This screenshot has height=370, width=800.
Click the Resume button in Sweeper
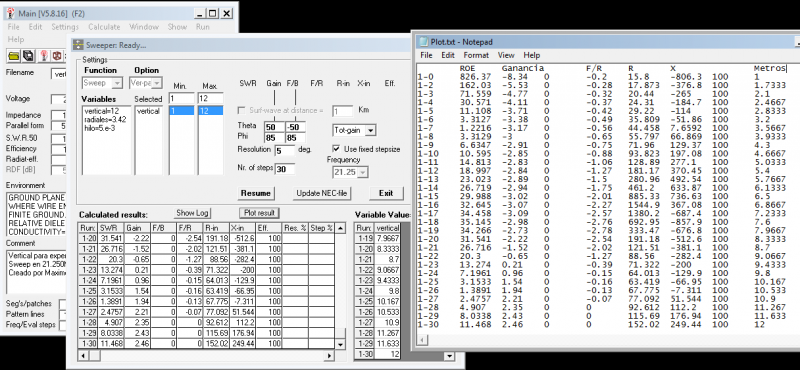(256, 193)
